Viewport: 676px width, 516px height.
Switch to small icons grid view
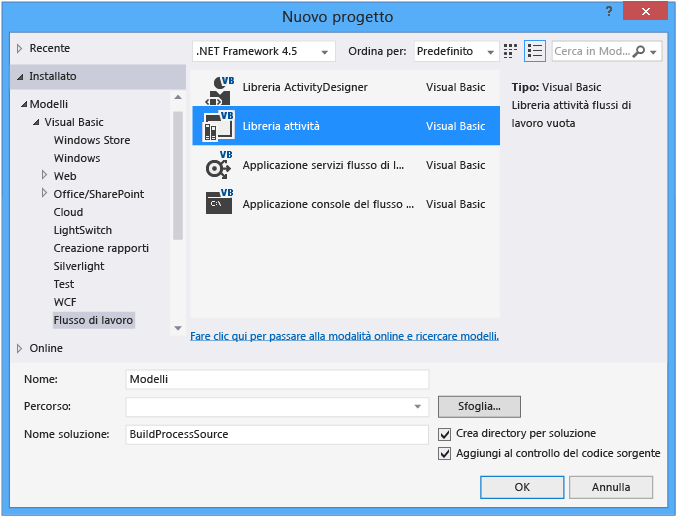coord(510,51)
